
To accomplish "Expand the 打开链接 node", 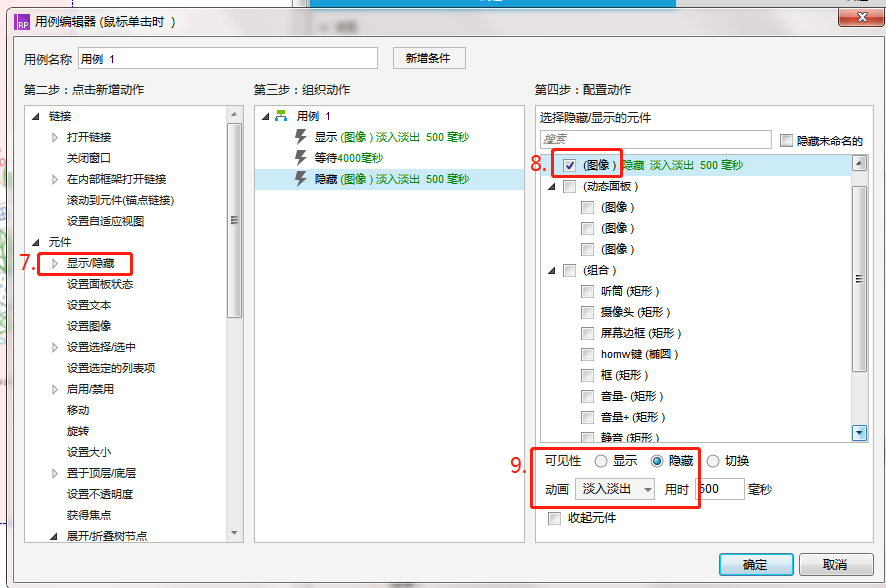I will [x=55, y=137].
